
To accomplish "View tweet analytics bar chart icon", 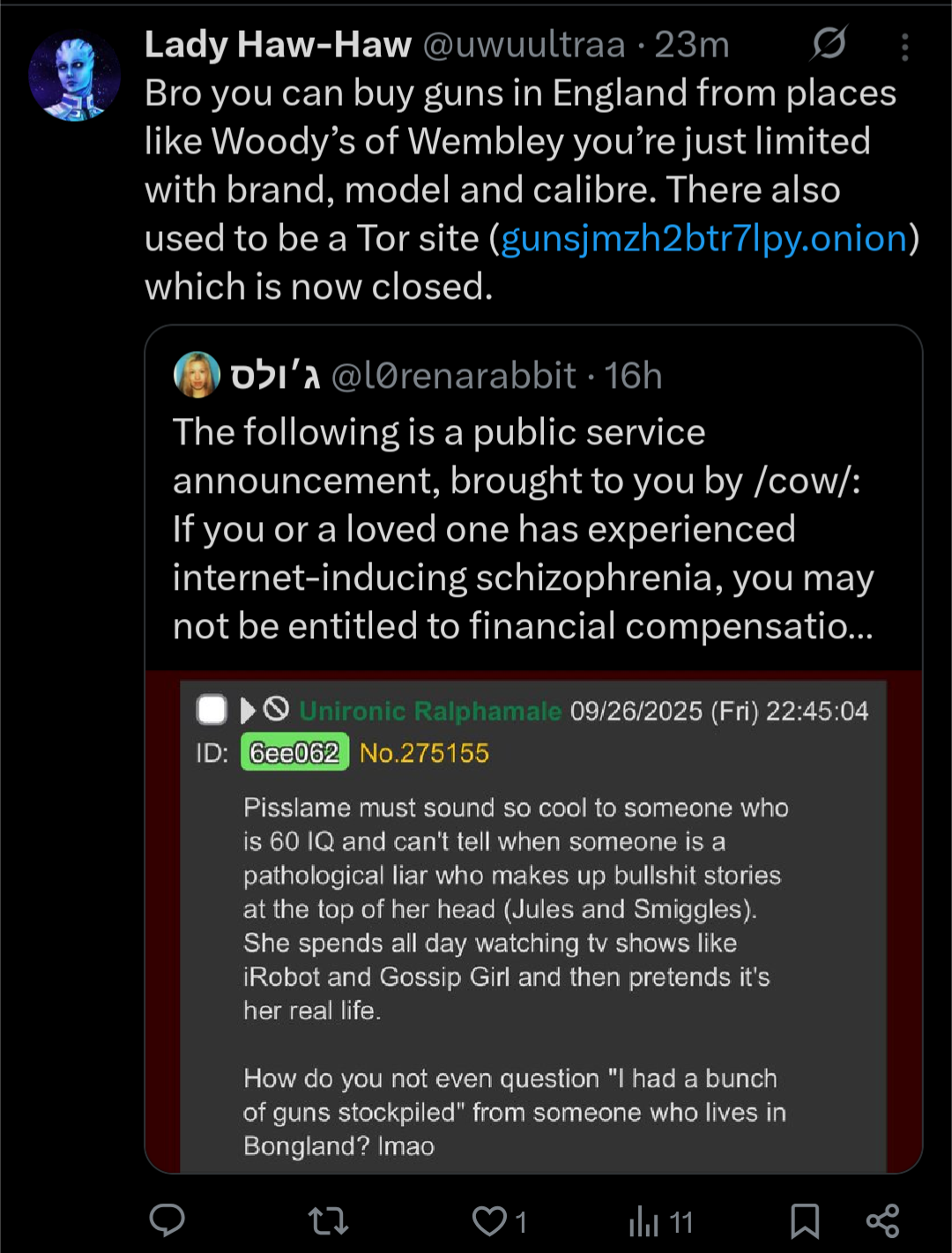I will [x=644, y=1222].
